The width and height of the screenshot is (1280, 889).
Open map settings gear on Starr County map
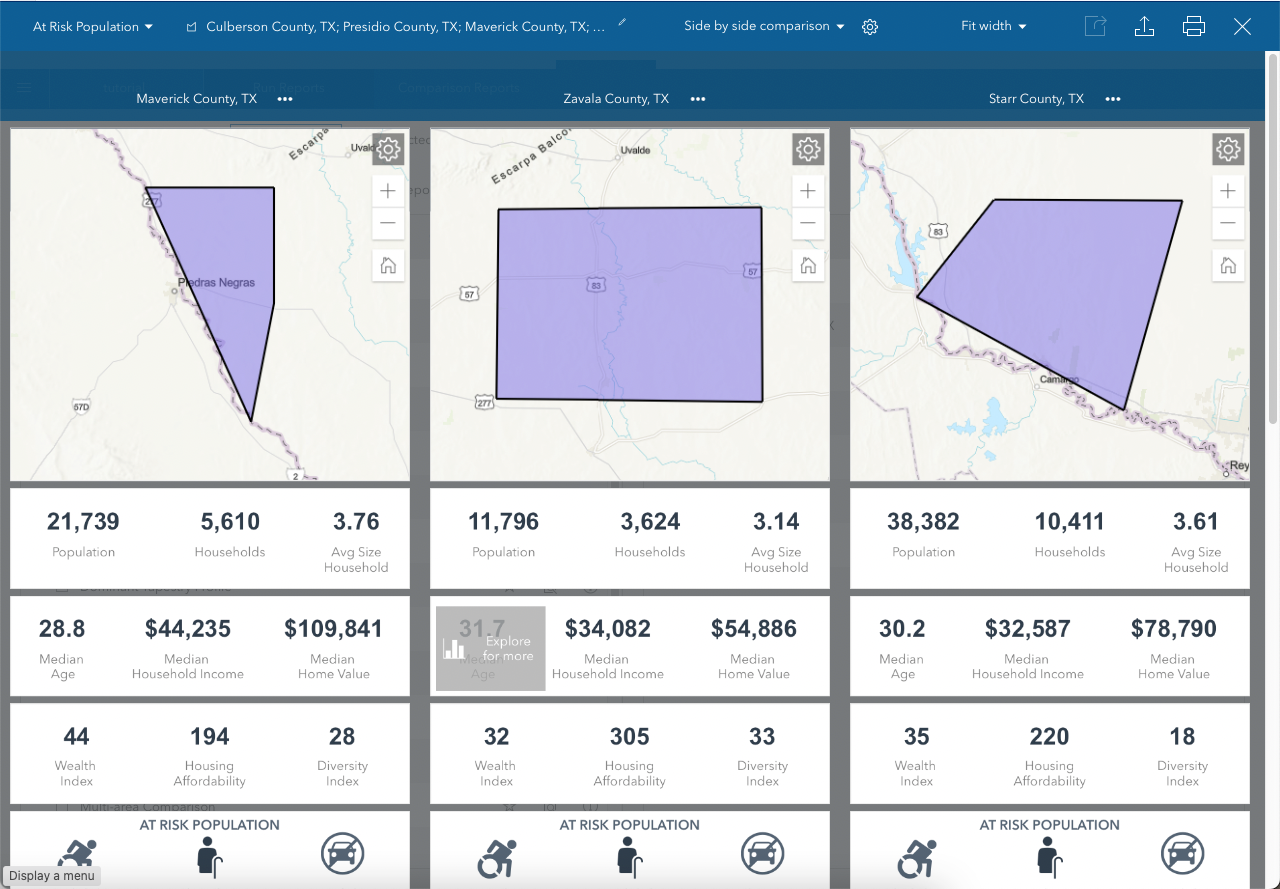[x=1228, y=150]
